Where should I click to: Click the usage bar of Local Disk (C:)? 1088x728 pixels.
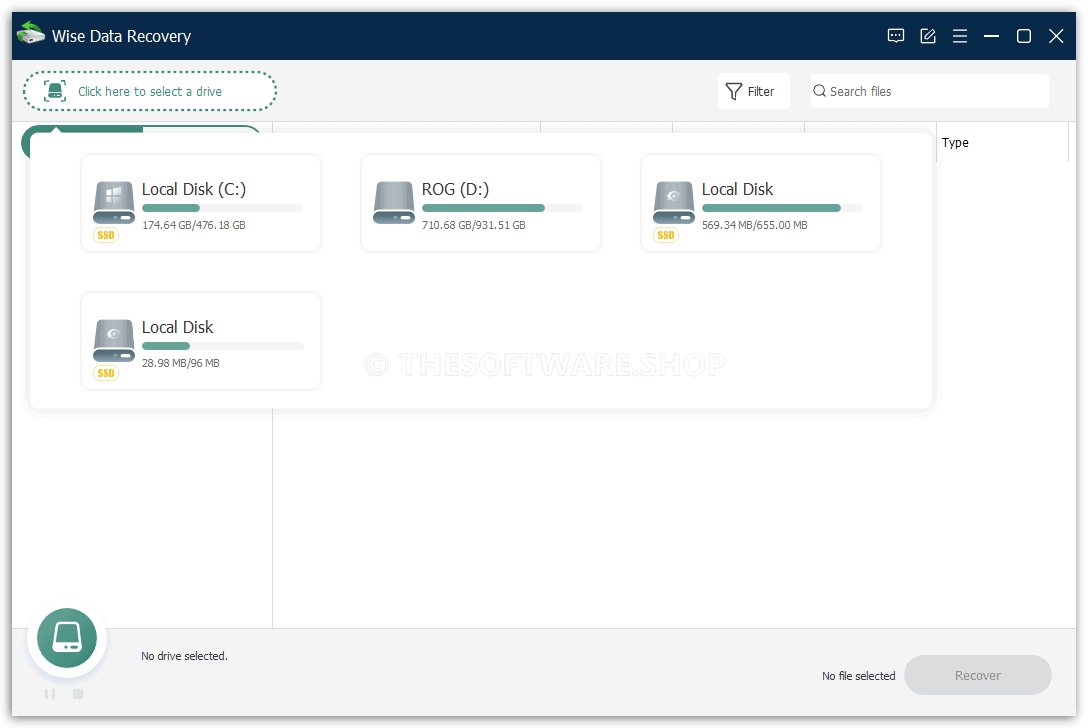[x=223, y=208]
